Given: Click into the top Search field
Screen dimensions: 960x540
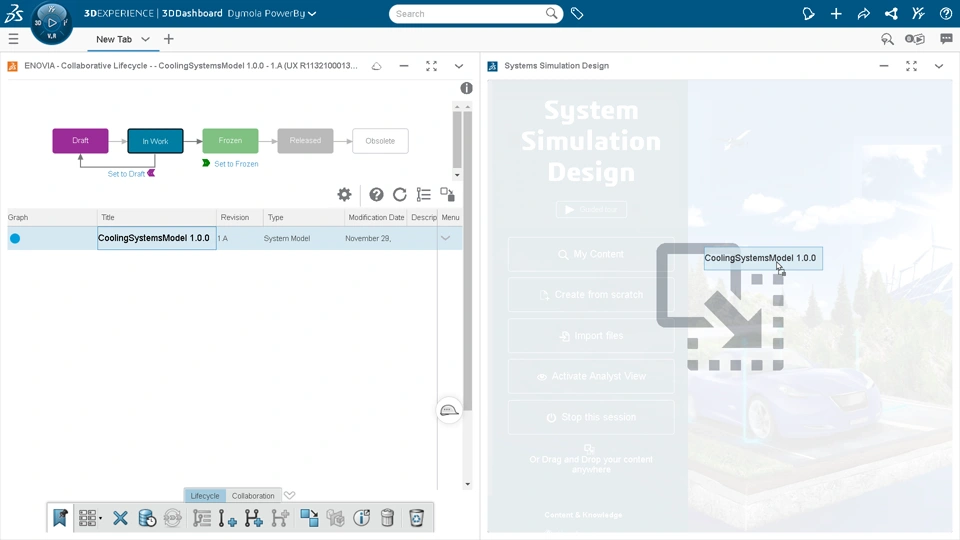Looking at the screenshot, I should point(468,13).
